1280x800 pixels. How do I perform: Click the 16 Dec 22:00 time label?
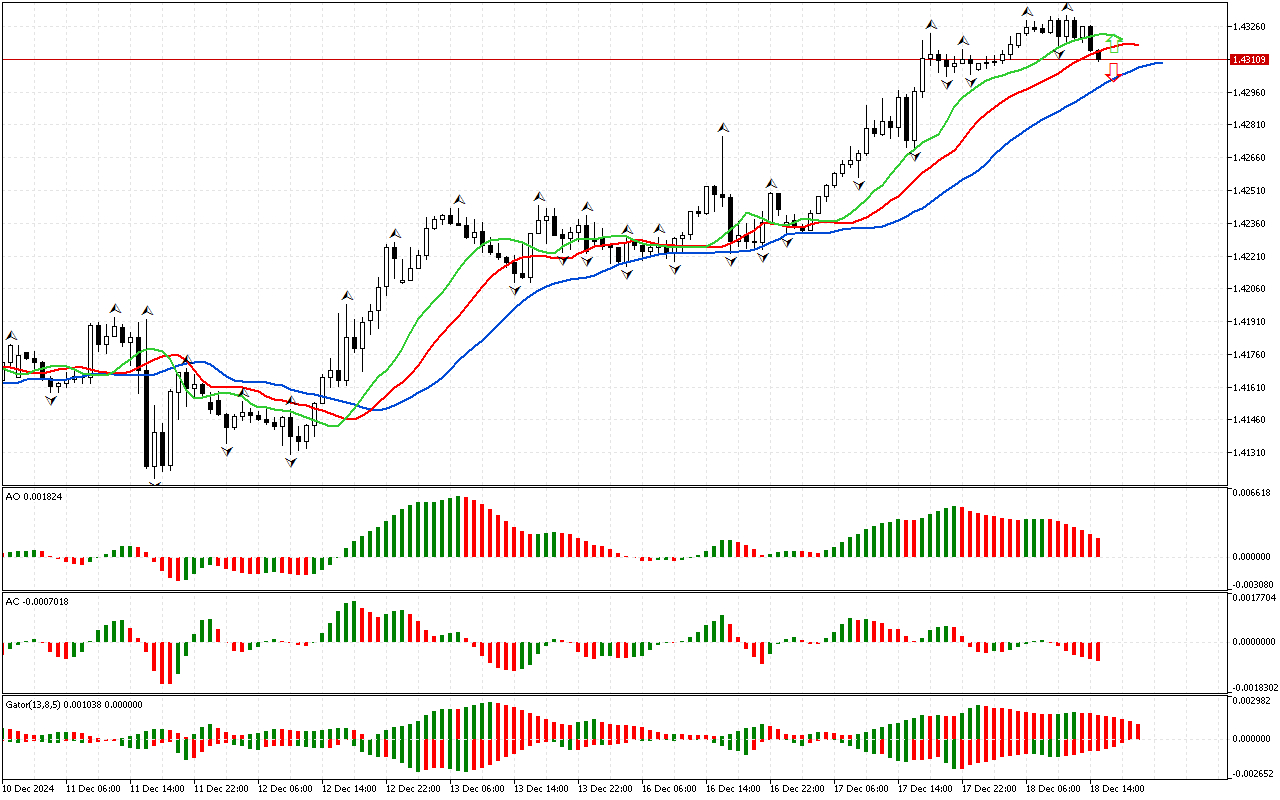[797, 789]
